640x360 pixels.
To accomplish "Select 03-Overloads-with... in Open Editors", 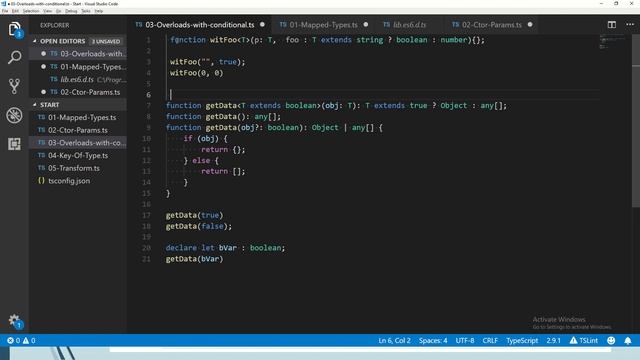I will pos(78,53).
